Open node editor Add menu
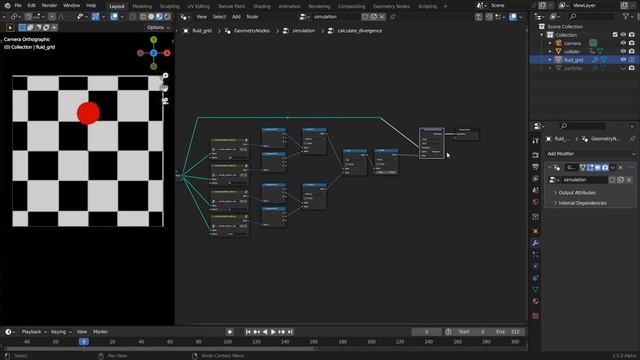This screenshot has height=360, width=640. (236, 17)
